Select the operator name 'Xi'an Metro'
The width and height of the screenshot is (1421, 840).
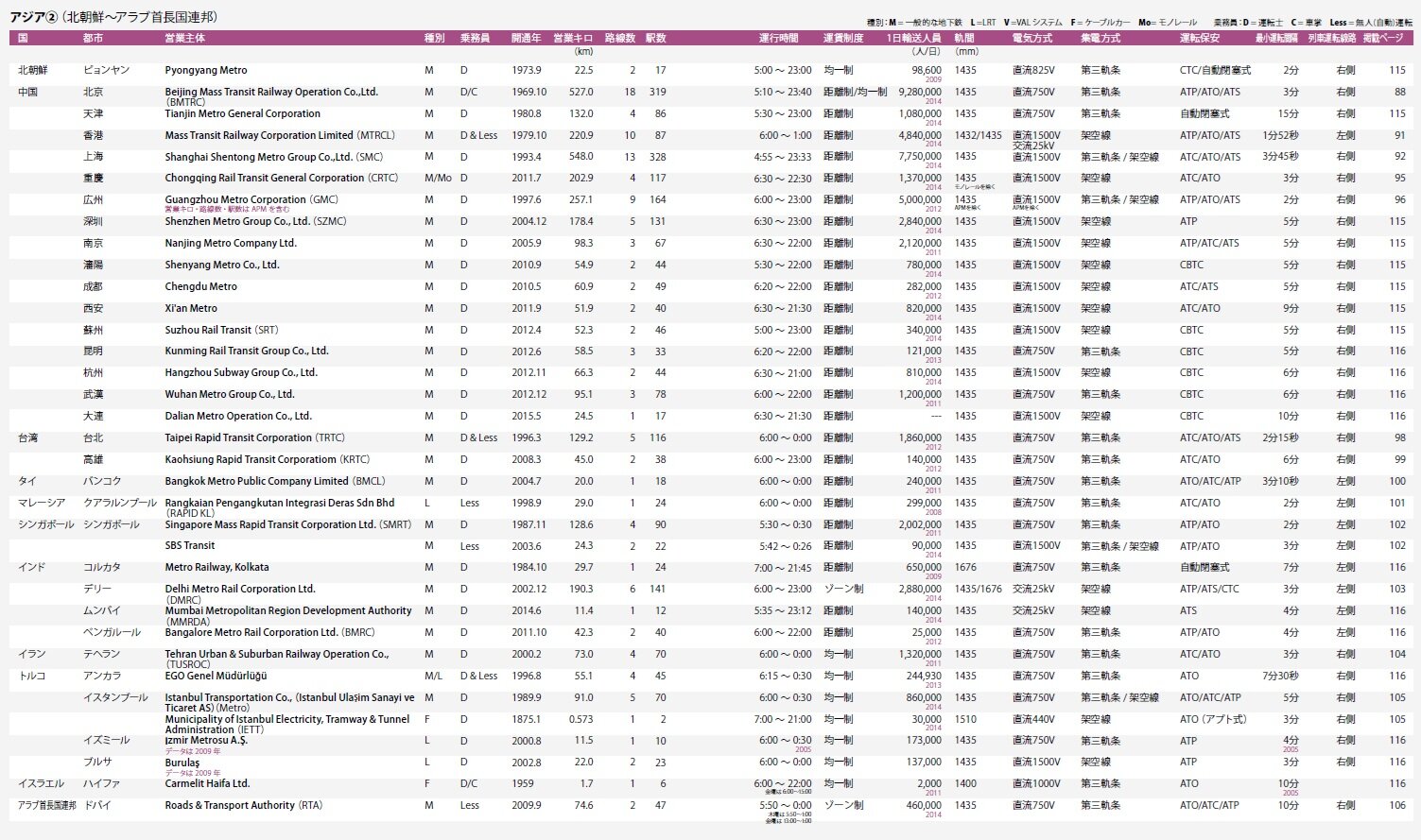pos(191,309)
